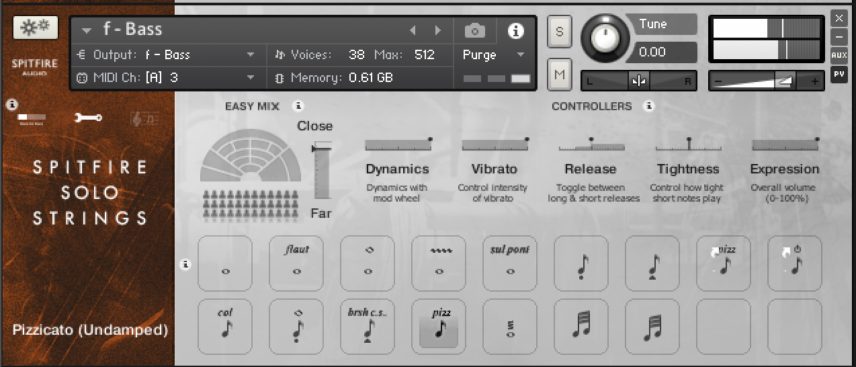Toggle the AUX sends panel

click(x=839, y=55)
